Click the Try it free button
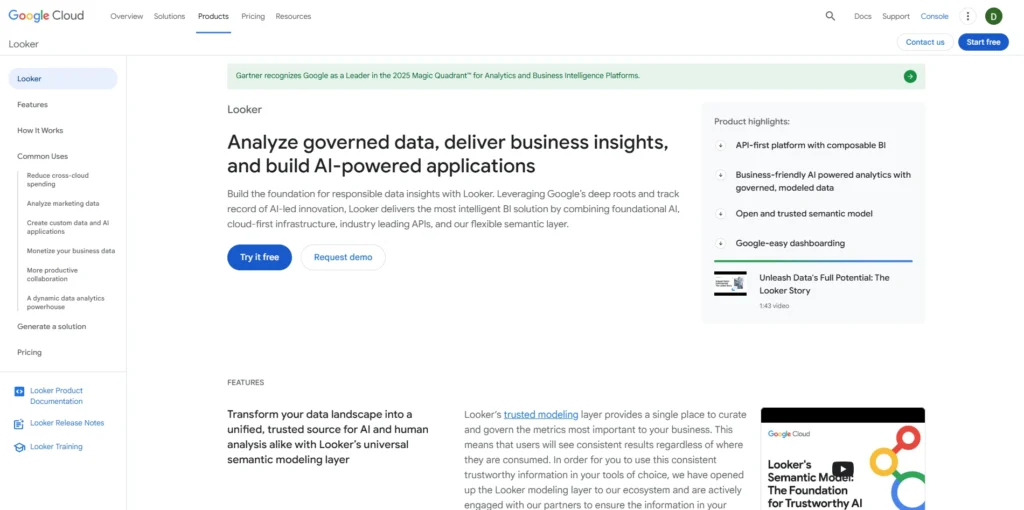Screen dimensions: 1024x510 (x=259, y=257)
